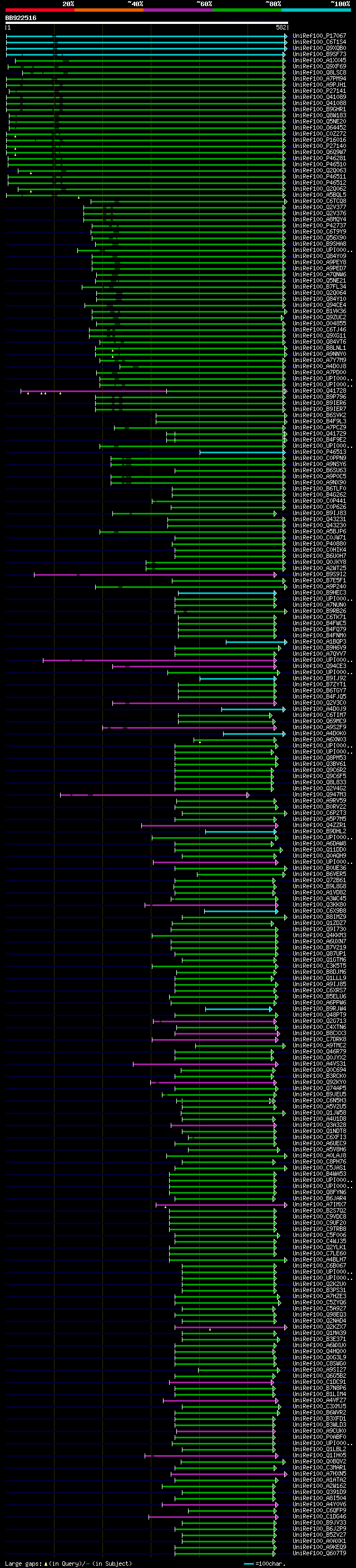
Task: Click the UniRef100_Q94CE3 label
Action: (x=319, y=666)
